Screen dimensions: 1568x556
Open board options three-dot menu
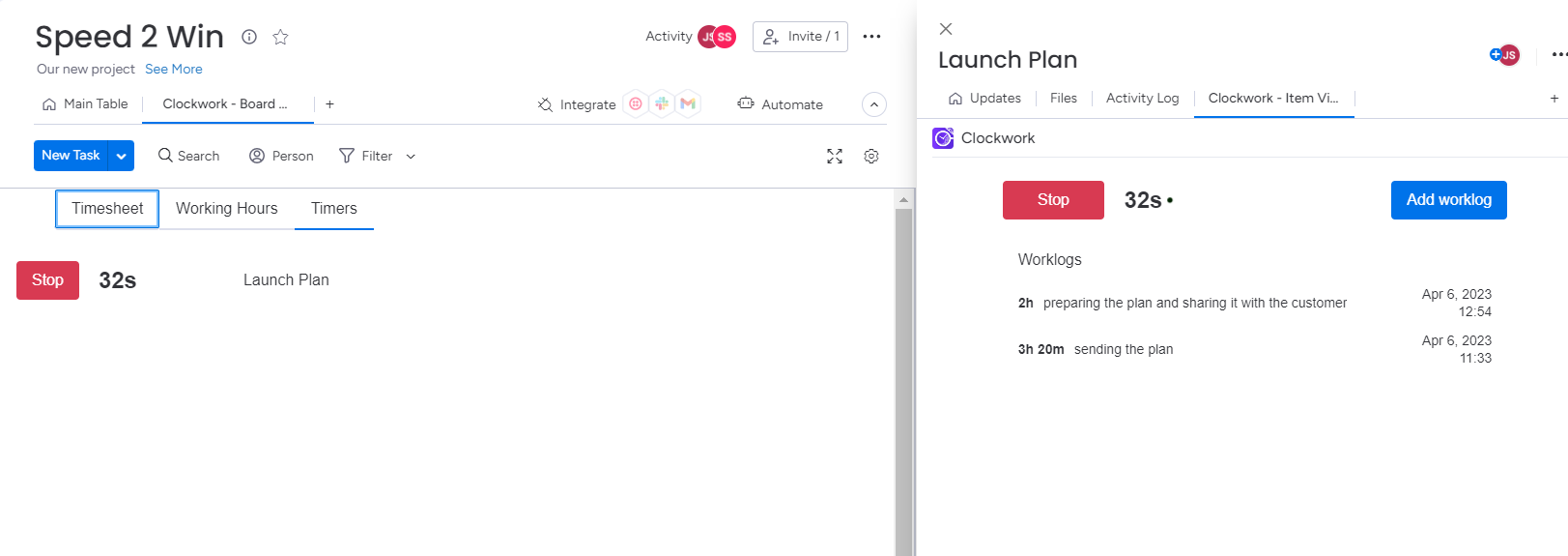[x=871, y=37]
